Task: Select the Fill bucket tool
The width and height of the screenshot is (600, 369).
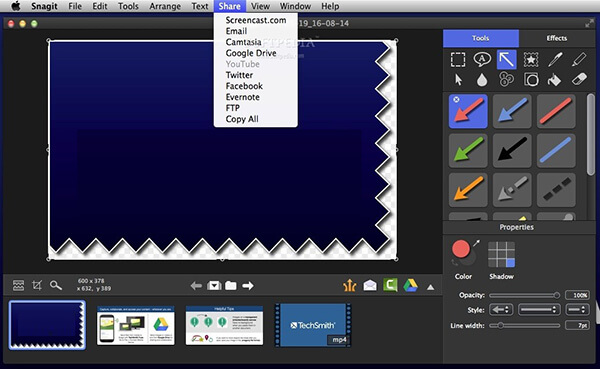Action: pyautogui.click(x=555, y=80)
